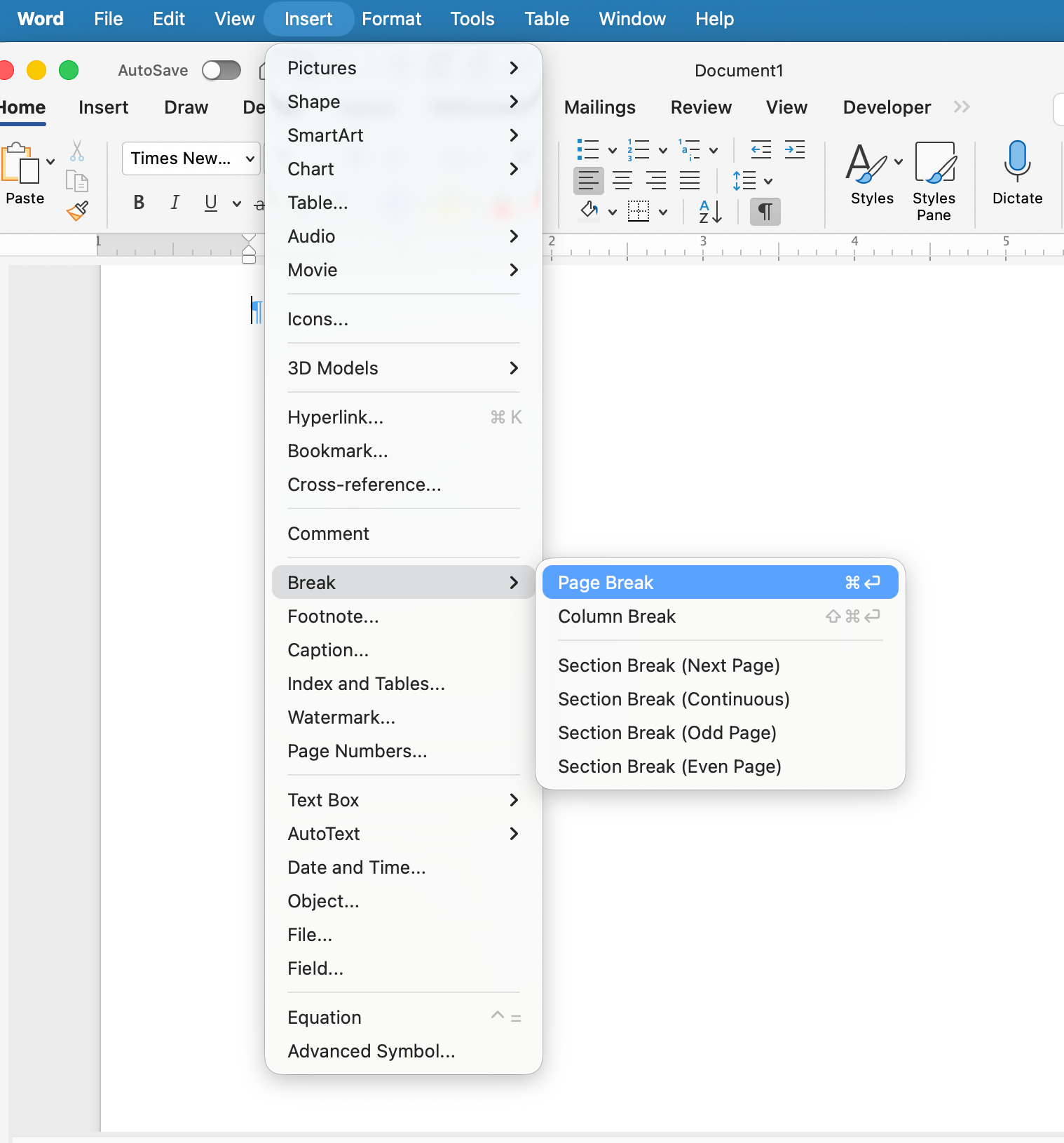
Task: Expand the line spacing dropdown
Action: pos(768,182)
